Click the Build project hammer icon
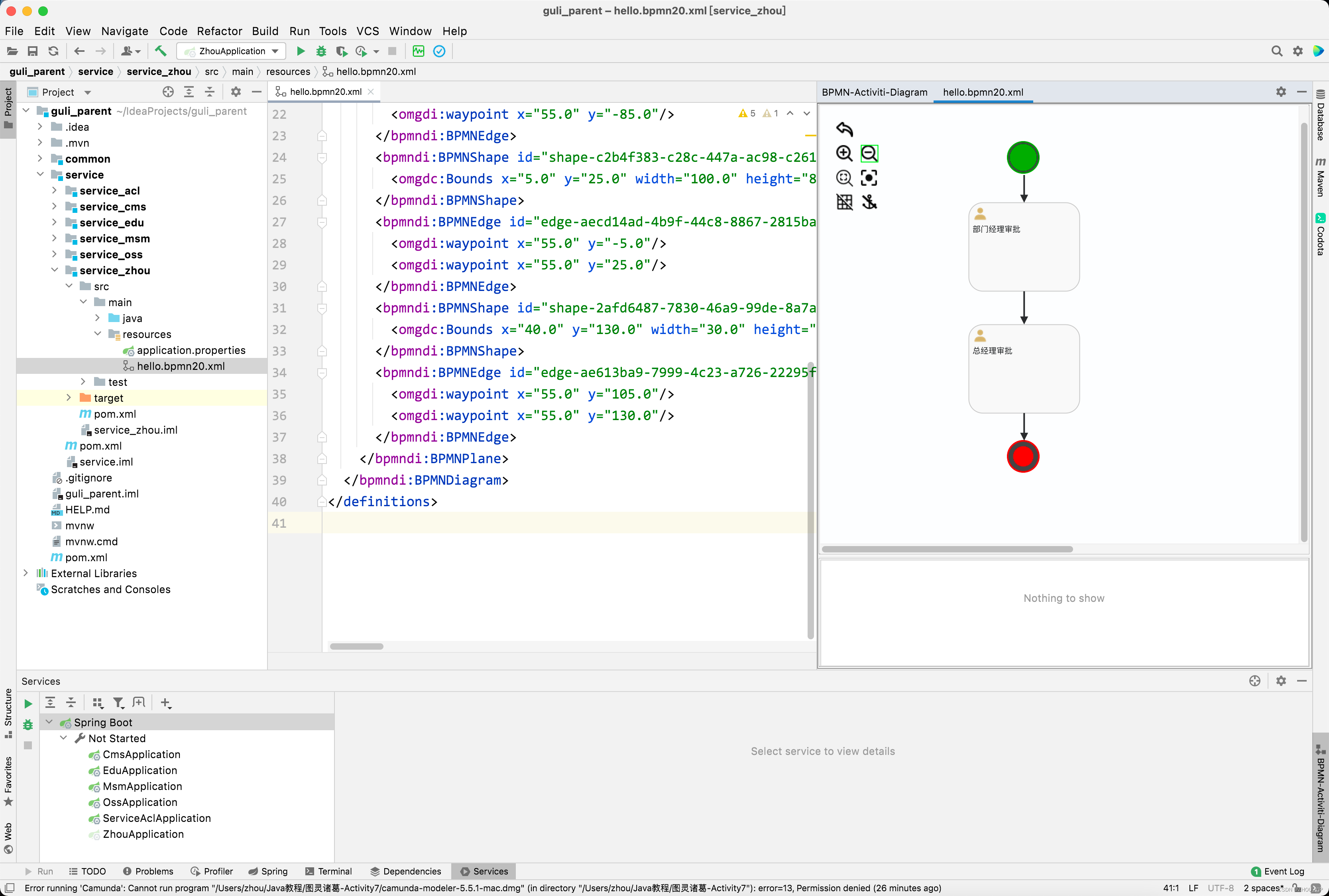 [161, 51]
